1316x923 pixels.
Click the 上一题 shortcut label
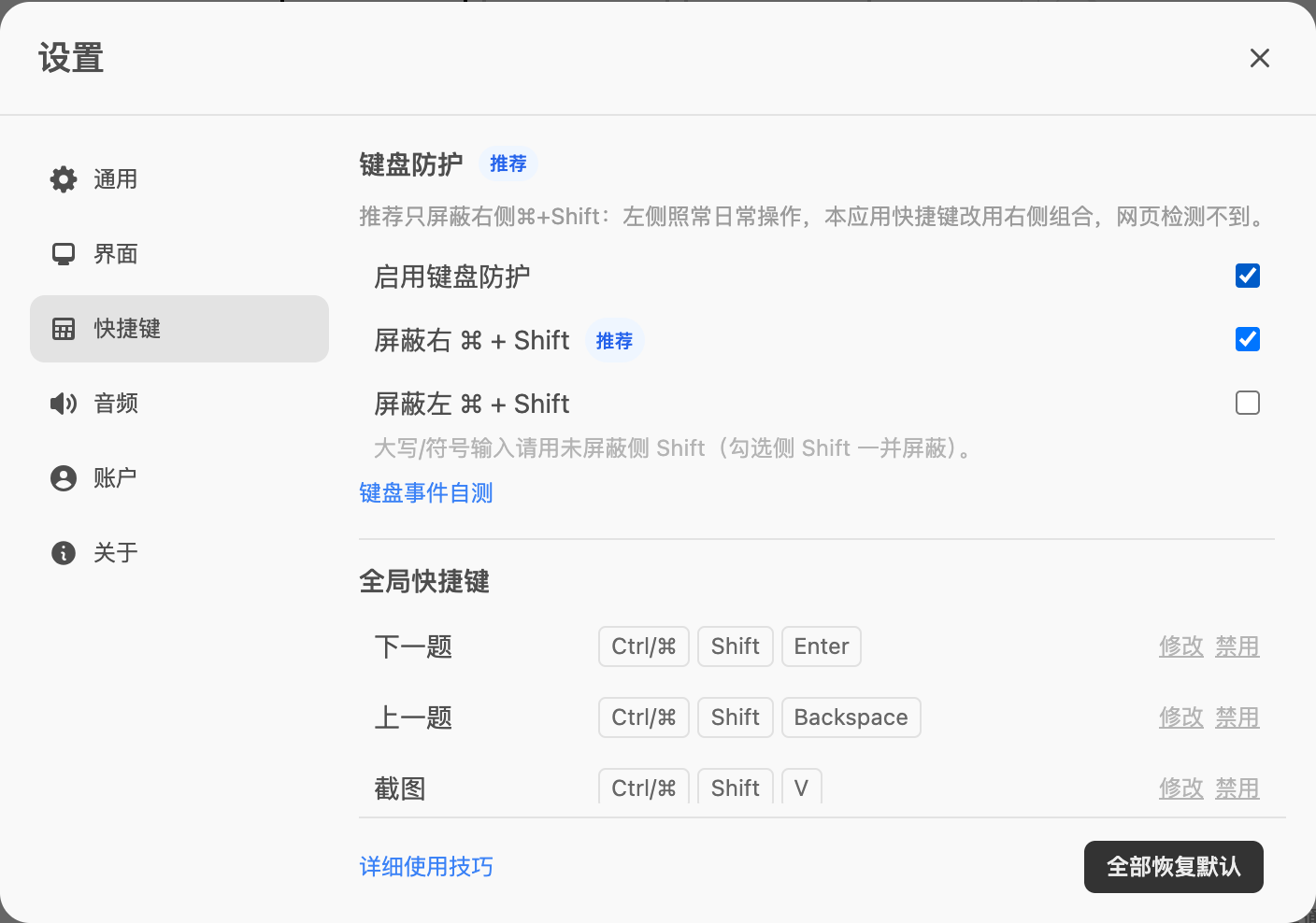[413, 717]
